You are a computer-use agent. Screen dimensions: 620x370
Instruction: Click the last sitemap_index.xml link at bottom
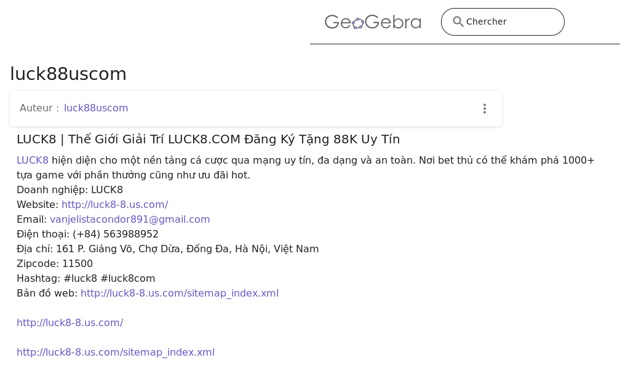click(x=115, y=352)
